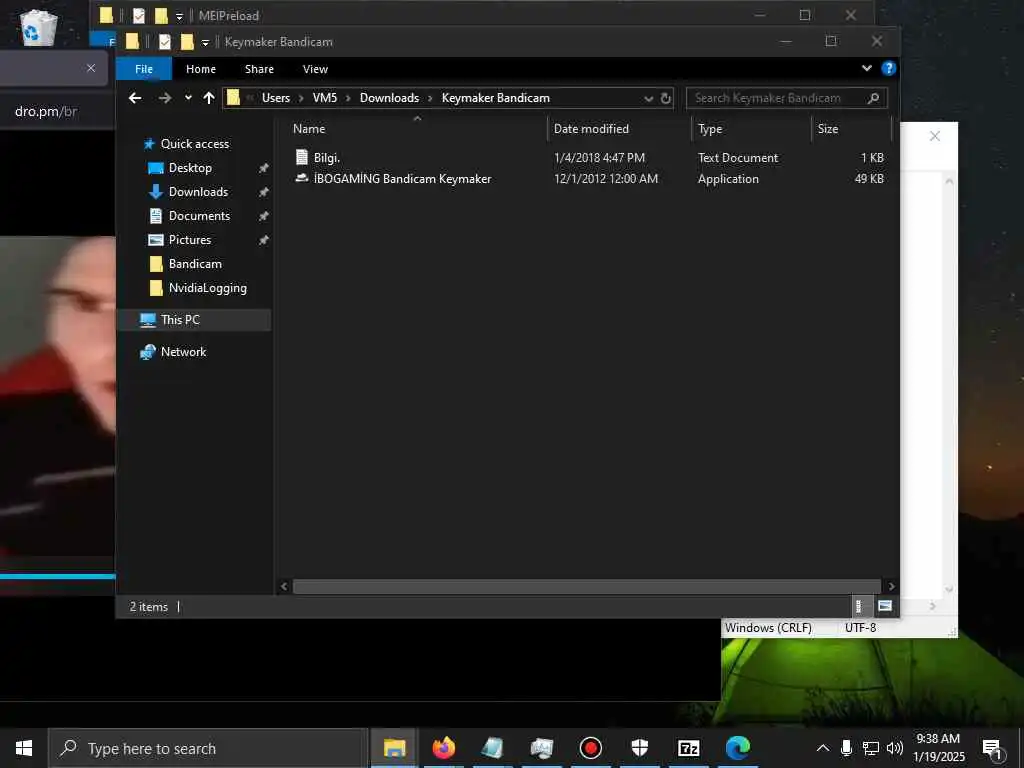Click the horizontal scrollbar in file list

pos(586,586)
